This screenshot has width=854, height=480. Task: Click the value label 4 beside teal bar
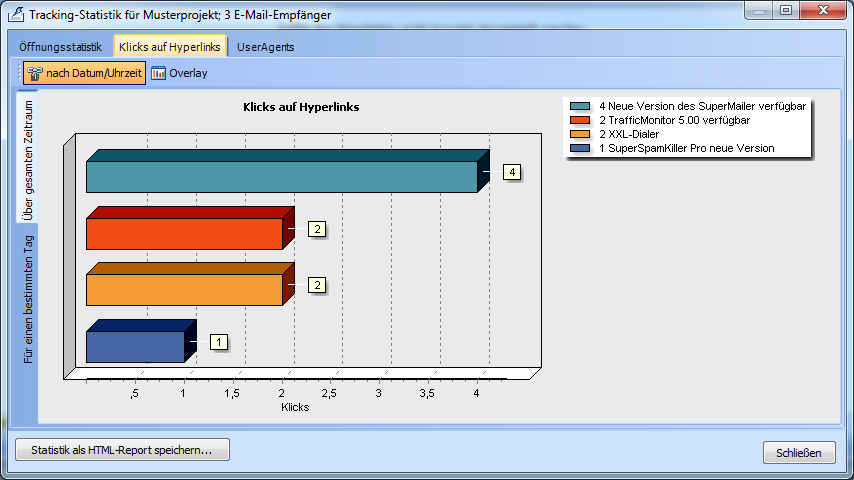[512, 172]
